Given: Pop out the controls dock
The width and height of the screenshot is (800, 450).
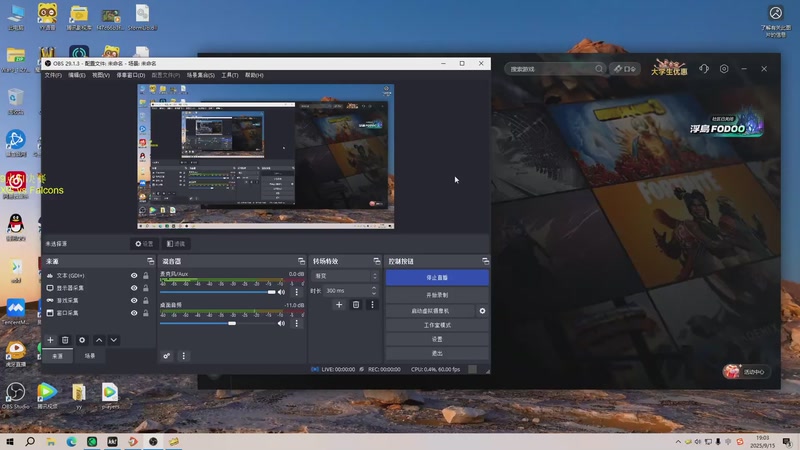Looking at the screenshot, I should coord(485,261).
